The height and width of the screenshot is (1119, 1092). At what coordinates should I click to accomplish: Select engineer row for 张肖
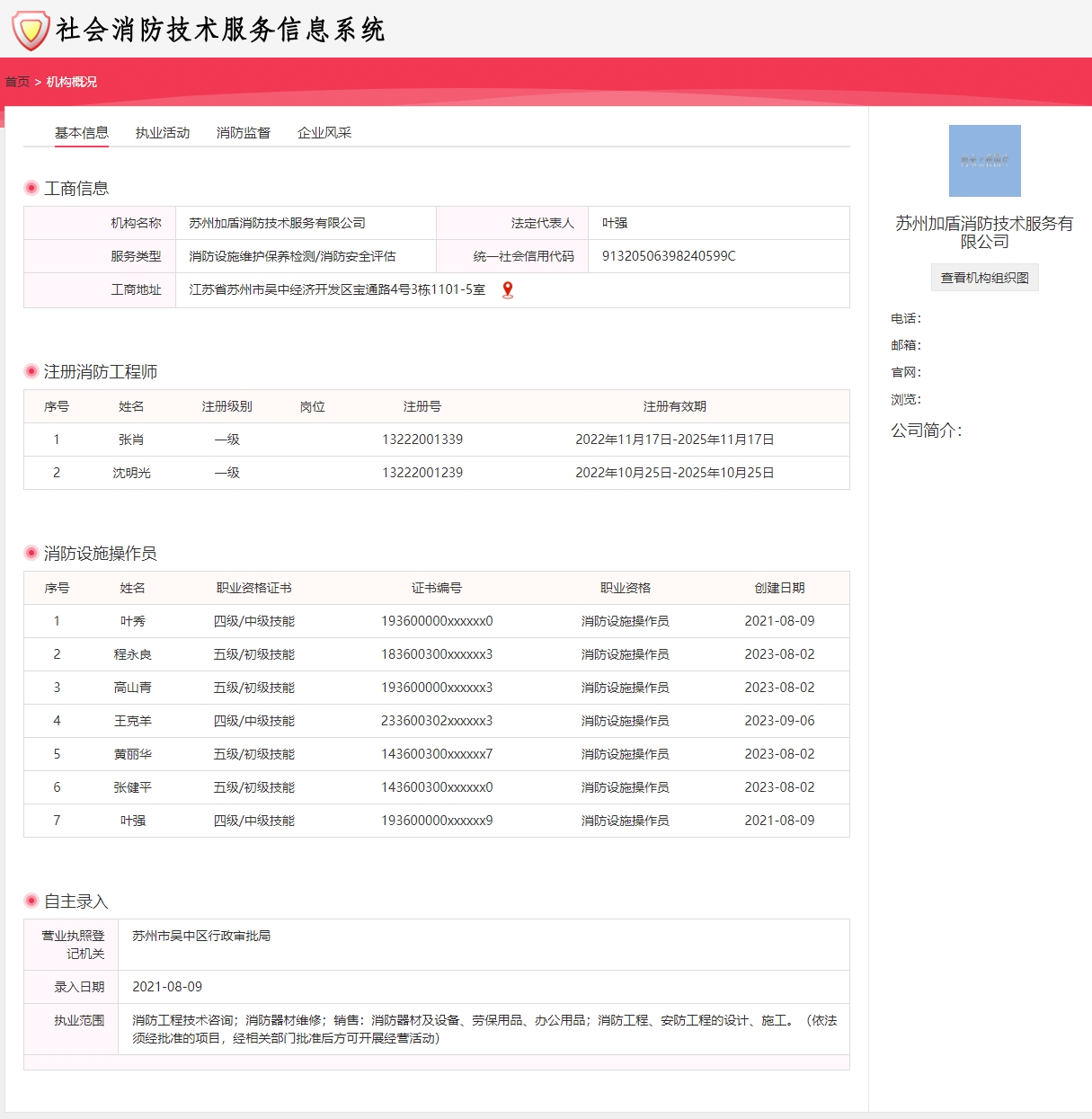131,440
